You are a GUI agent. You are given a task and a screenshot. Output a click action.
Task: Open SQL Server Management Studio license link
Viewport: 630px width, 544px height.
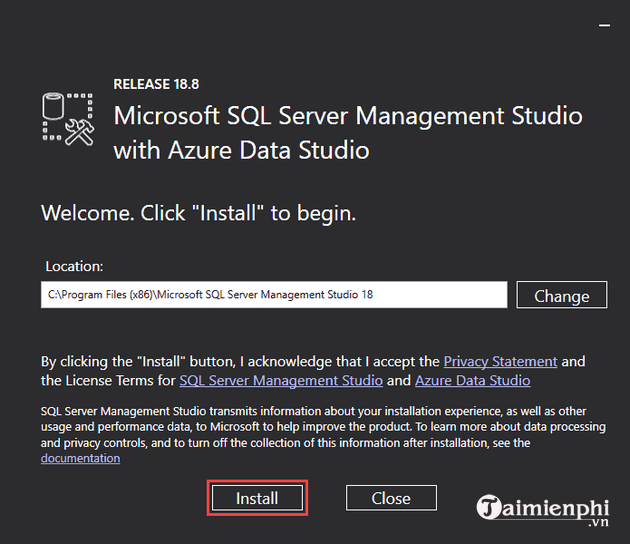[281, 380]
